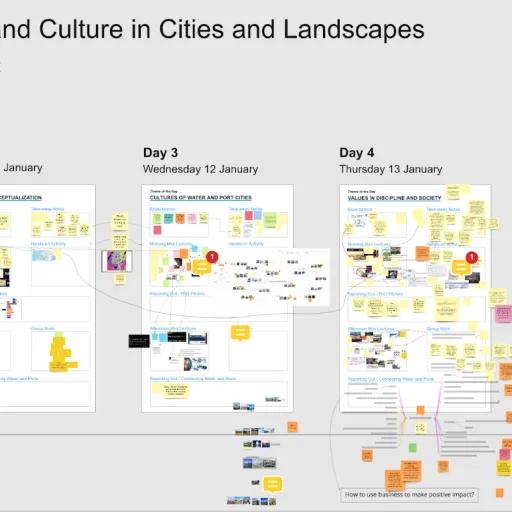Image resolution: width=512 pixels, height=512 pixels.
Task: Open the comment with red badge in Day 4 frame
Action: [x=461, y=267]
